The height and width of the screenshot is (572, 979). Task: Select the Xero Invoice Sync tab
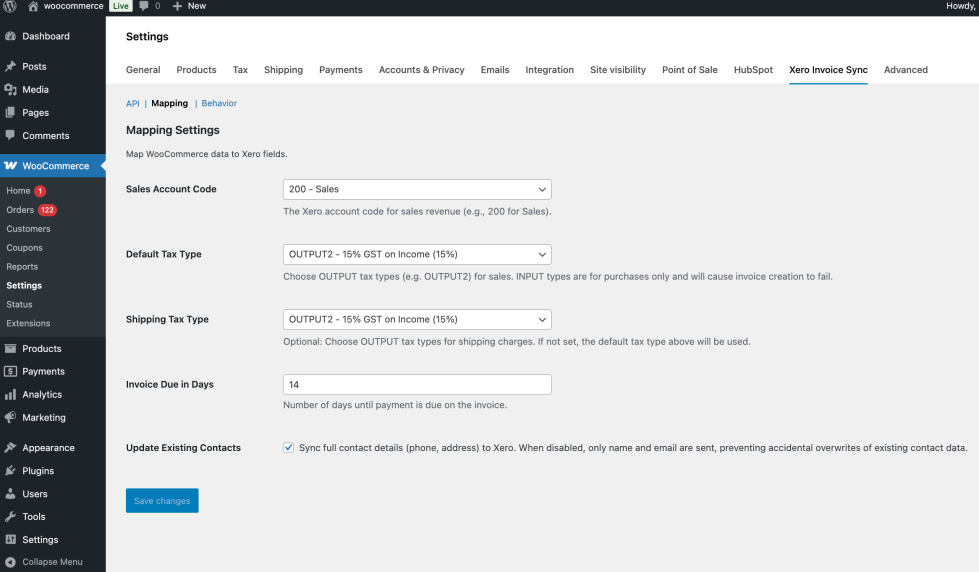[x=828, y=70]
